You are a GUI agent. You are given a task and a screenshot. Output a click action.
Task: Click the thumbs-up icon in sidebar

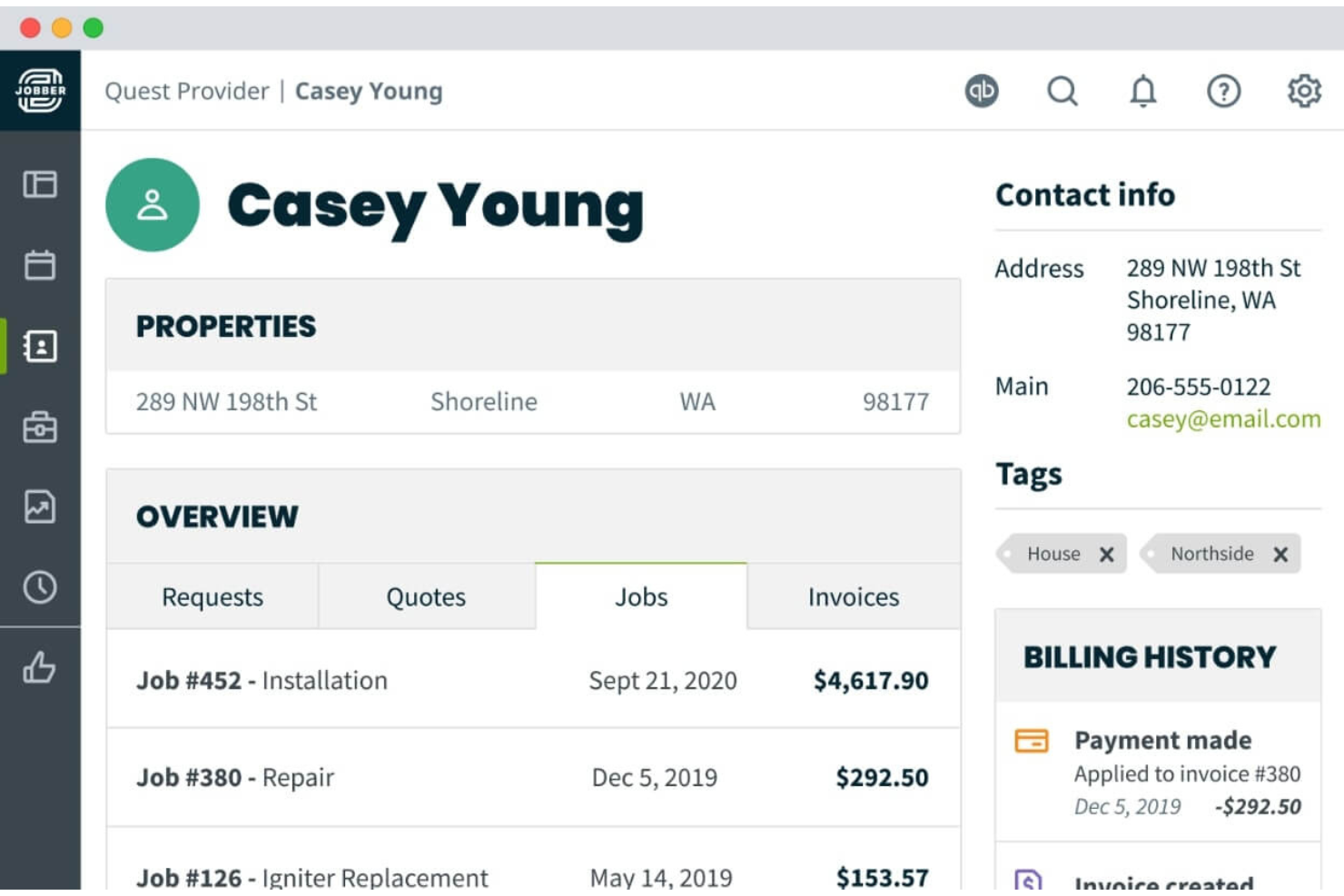[x=40, y=668]
